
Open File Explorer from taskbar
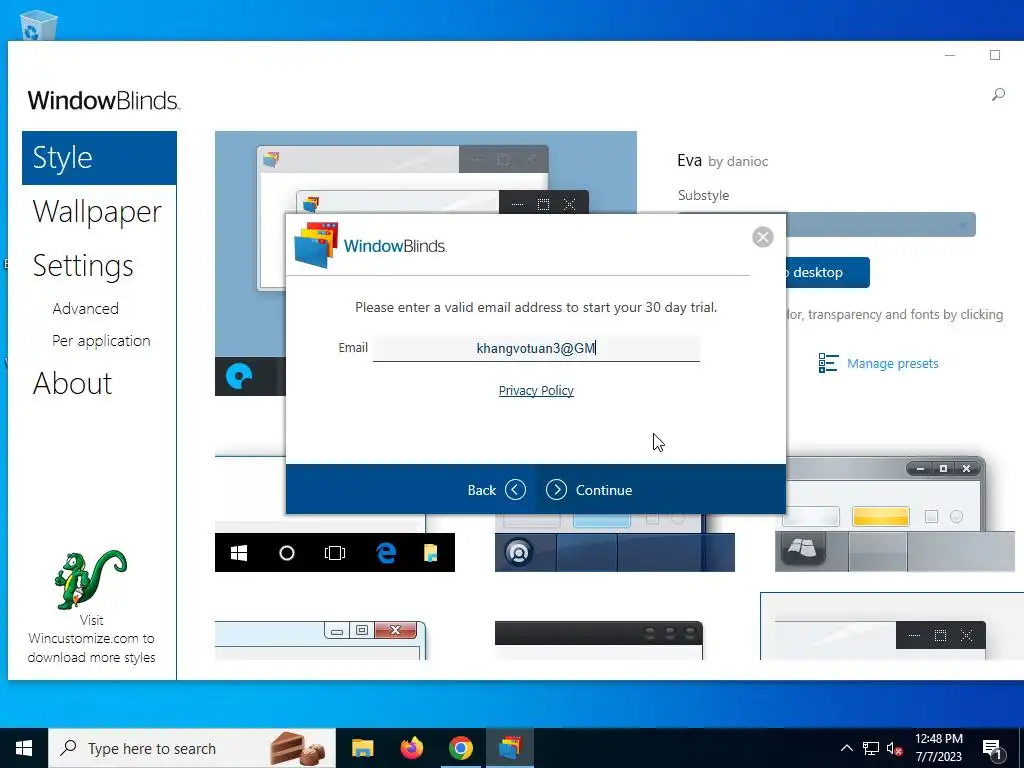click(x=362, y=748)
